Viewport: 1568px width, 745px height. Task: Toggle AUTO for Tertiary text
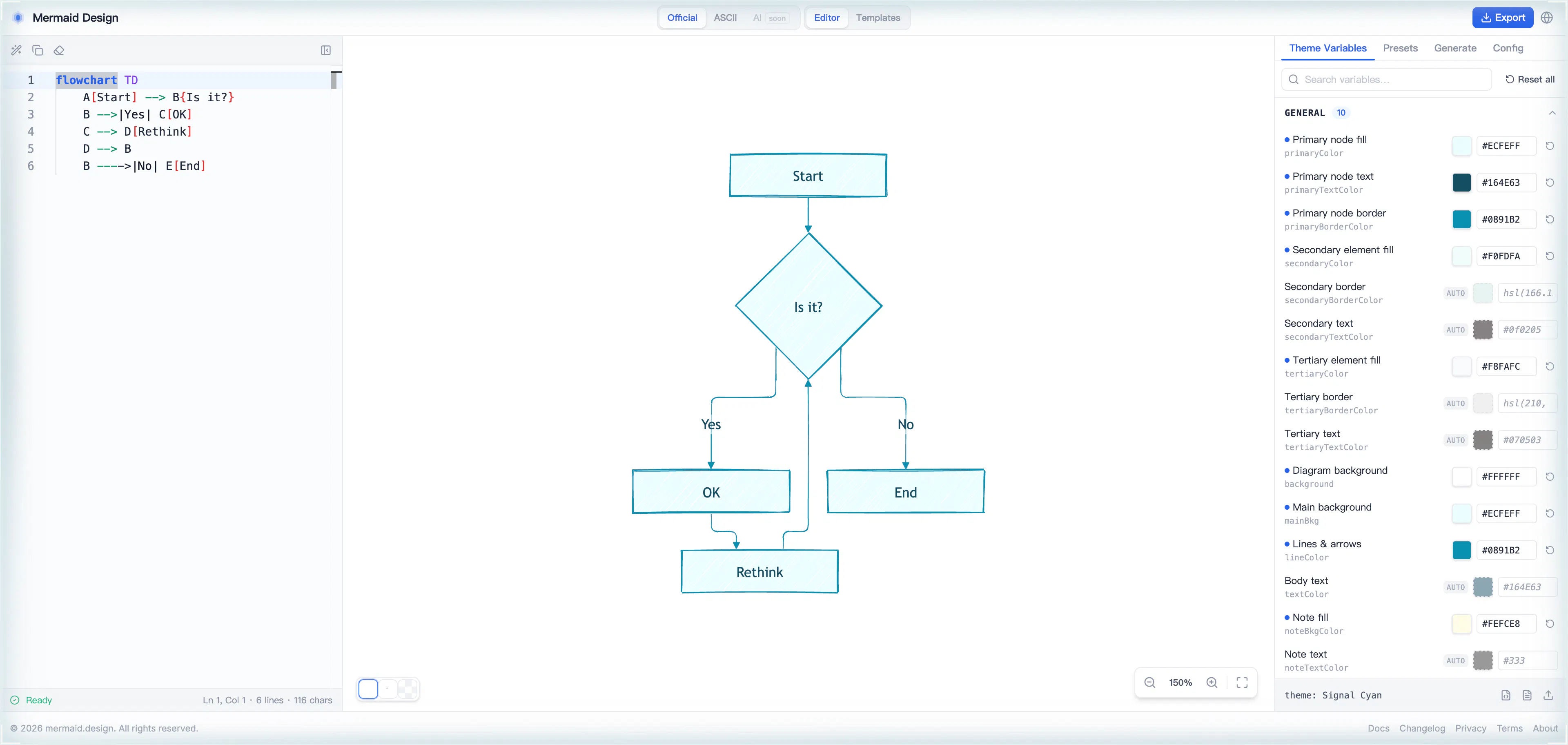[1455, 440]
